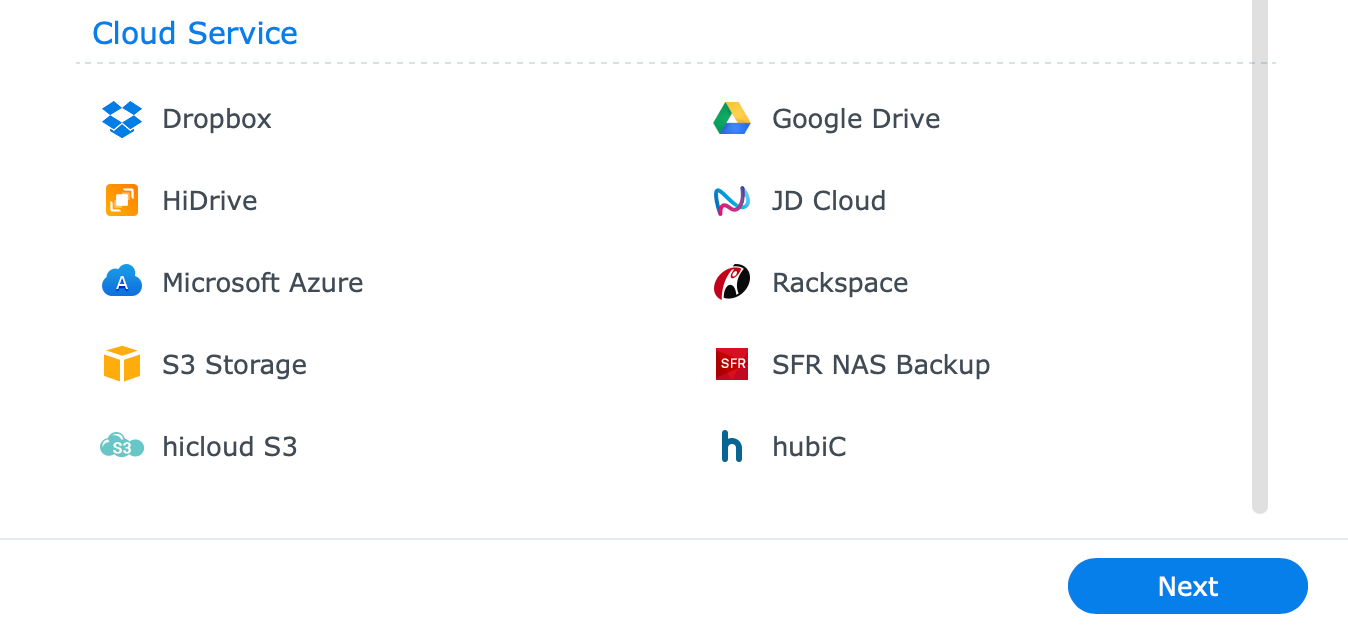Select HiDrive text in the list
The height and width of the screenshot is (632, 1348).
210,201
